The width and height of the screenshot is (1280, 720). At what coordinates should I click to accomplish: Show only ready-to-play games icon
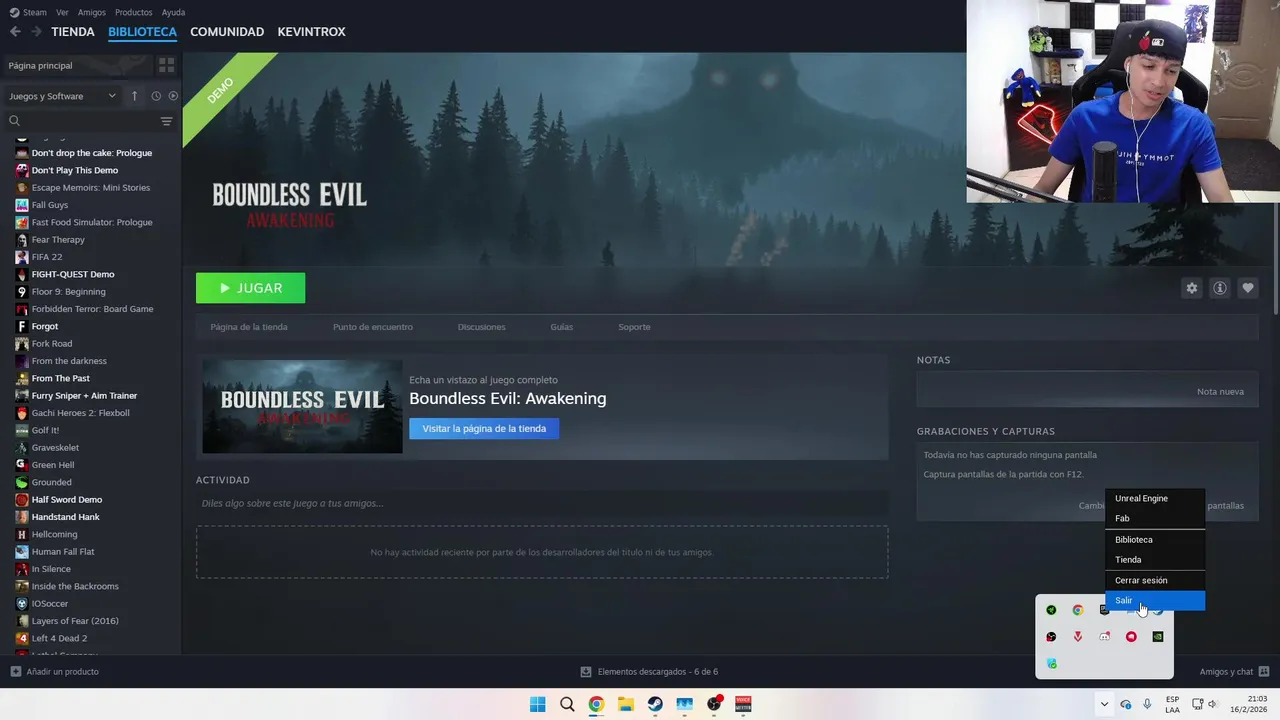pyautogui.click(x=173, y=96)
